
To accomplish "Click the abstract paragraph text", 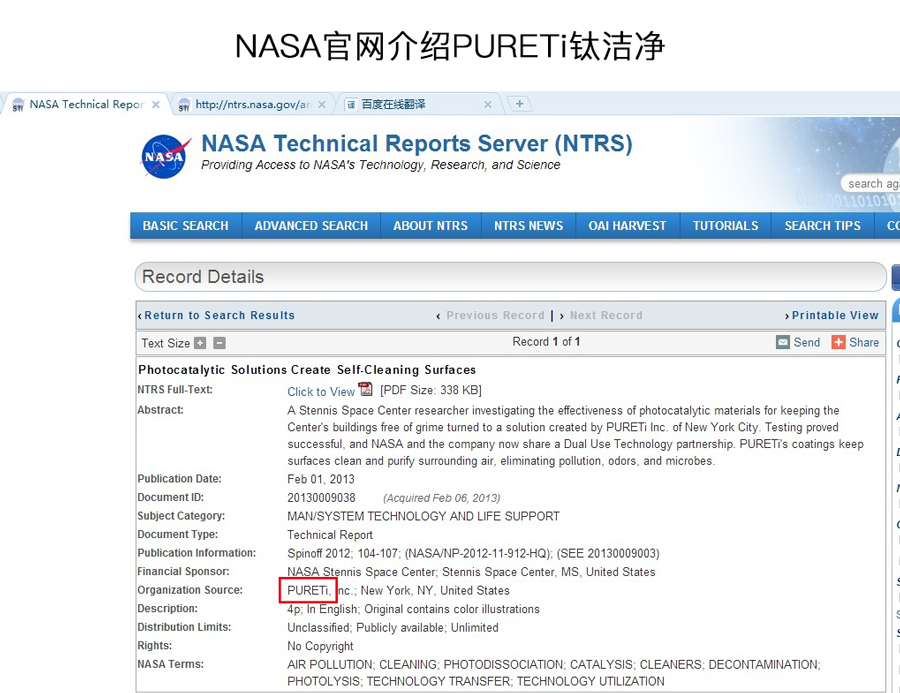I will pyautogui.click(x=575, y=436).
